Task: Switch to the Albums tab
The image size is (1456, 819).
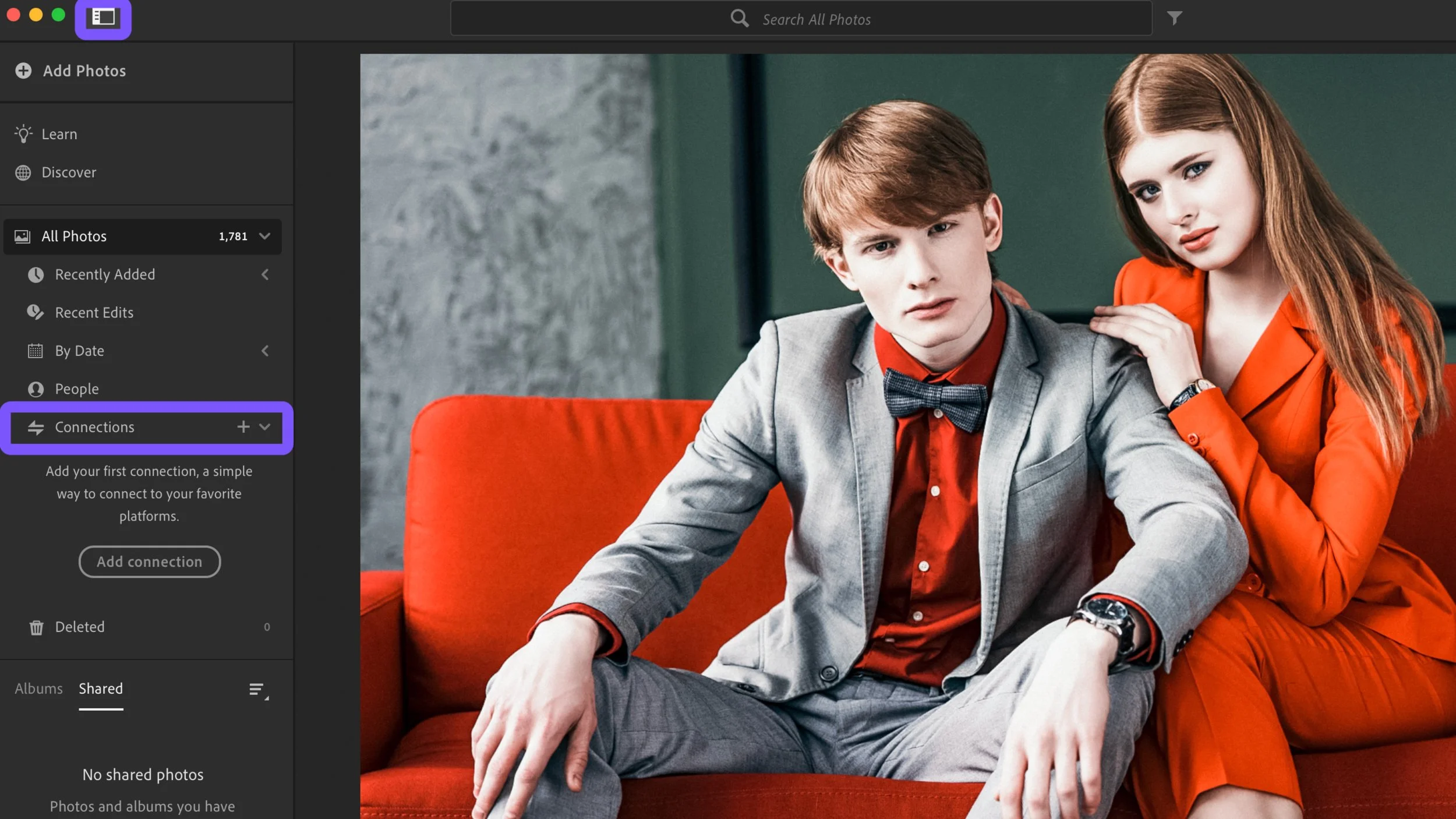Action: 38,689
